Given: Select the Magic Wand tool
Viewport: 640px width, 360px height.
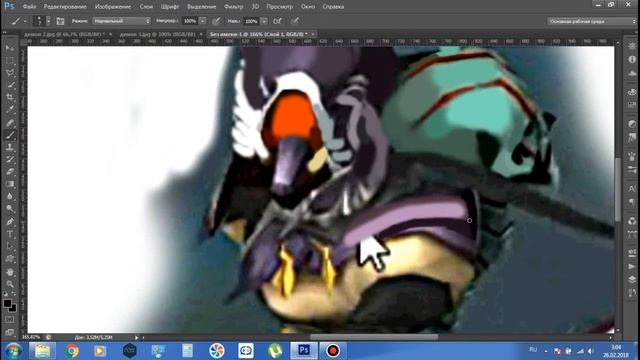Looking at the screenshot, I should point(10,85).
